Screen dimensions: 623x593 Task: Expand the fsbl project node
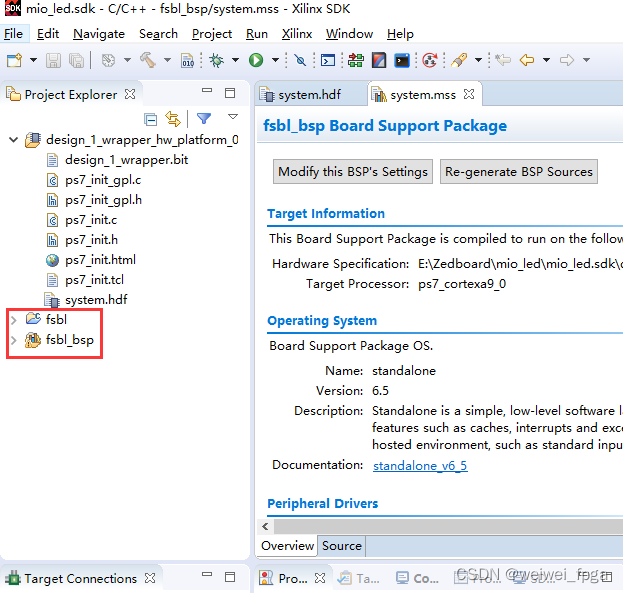pyautogui.click(x=14, y=320)
